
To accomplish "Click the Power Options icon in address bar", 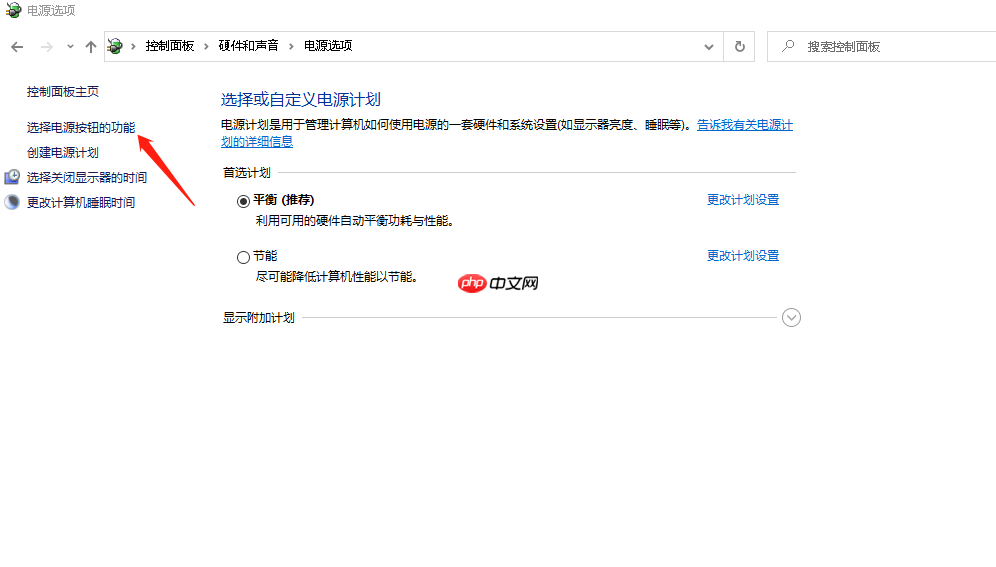I will (115, 46).
